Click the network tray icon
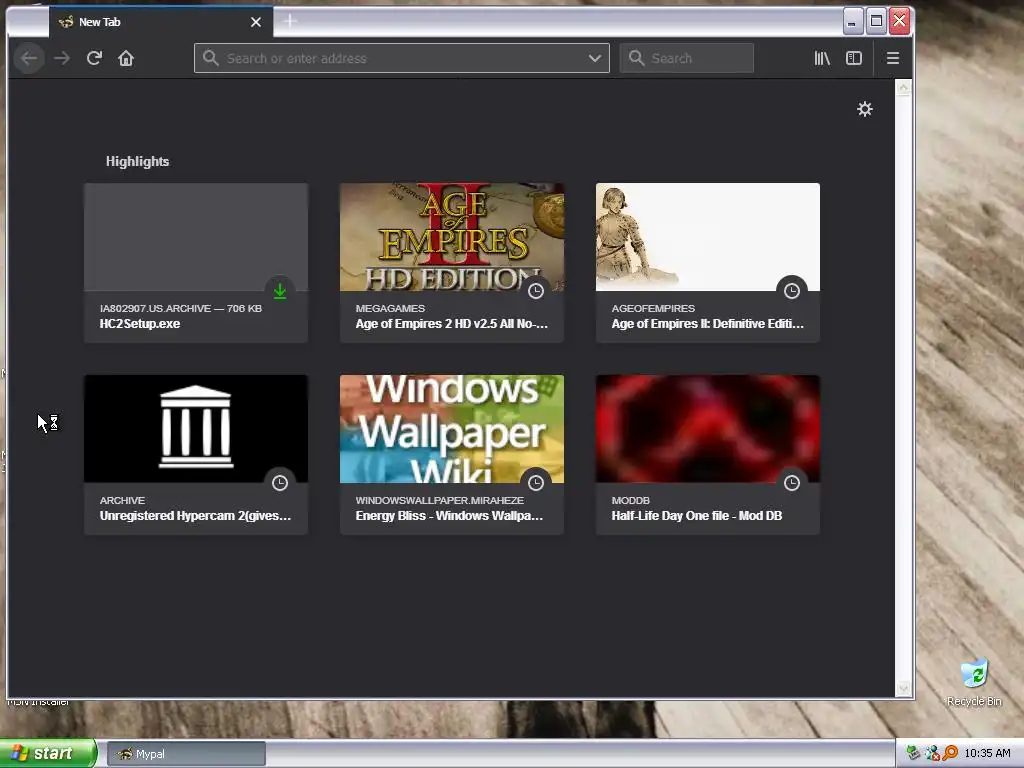1024x768 pixels. (932, 753)
